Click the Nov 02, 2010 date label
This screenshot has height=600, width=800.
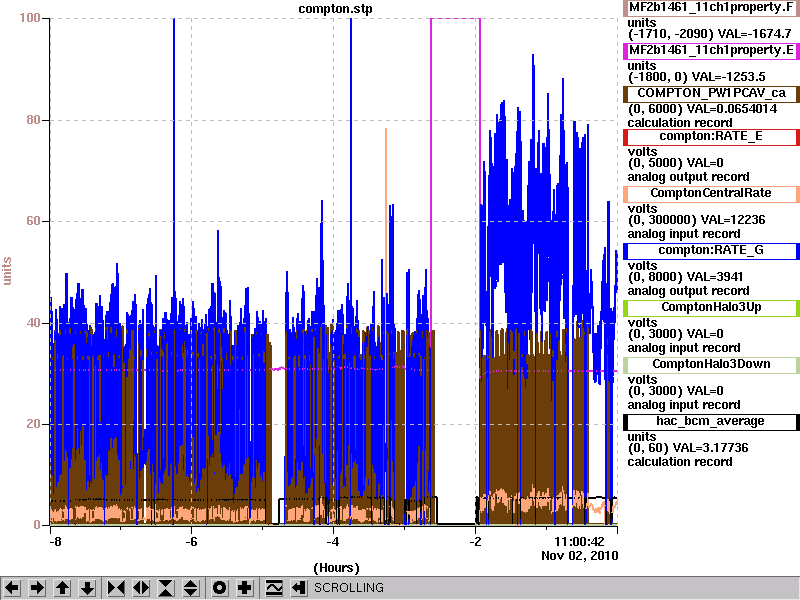click(580, 555)
